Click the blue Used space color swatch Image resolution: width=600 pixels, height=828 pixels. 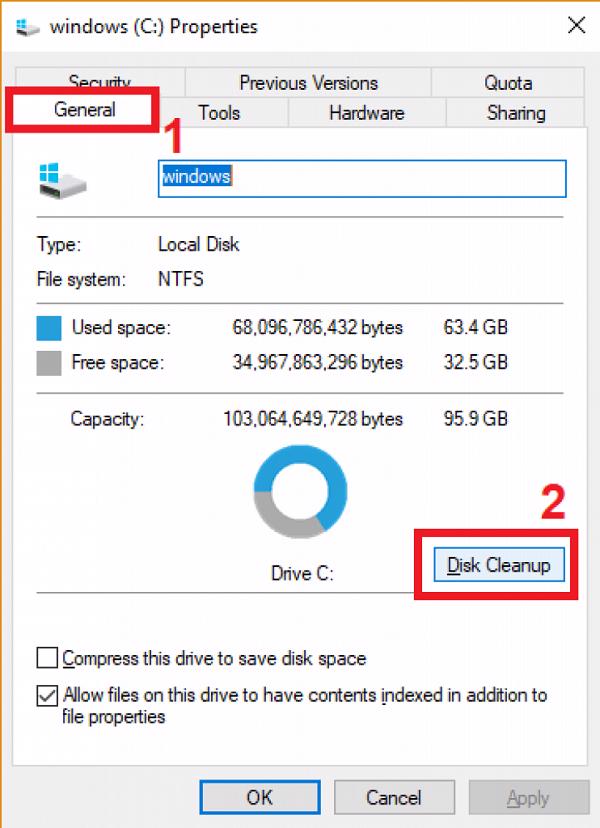(x=49, y=328)
